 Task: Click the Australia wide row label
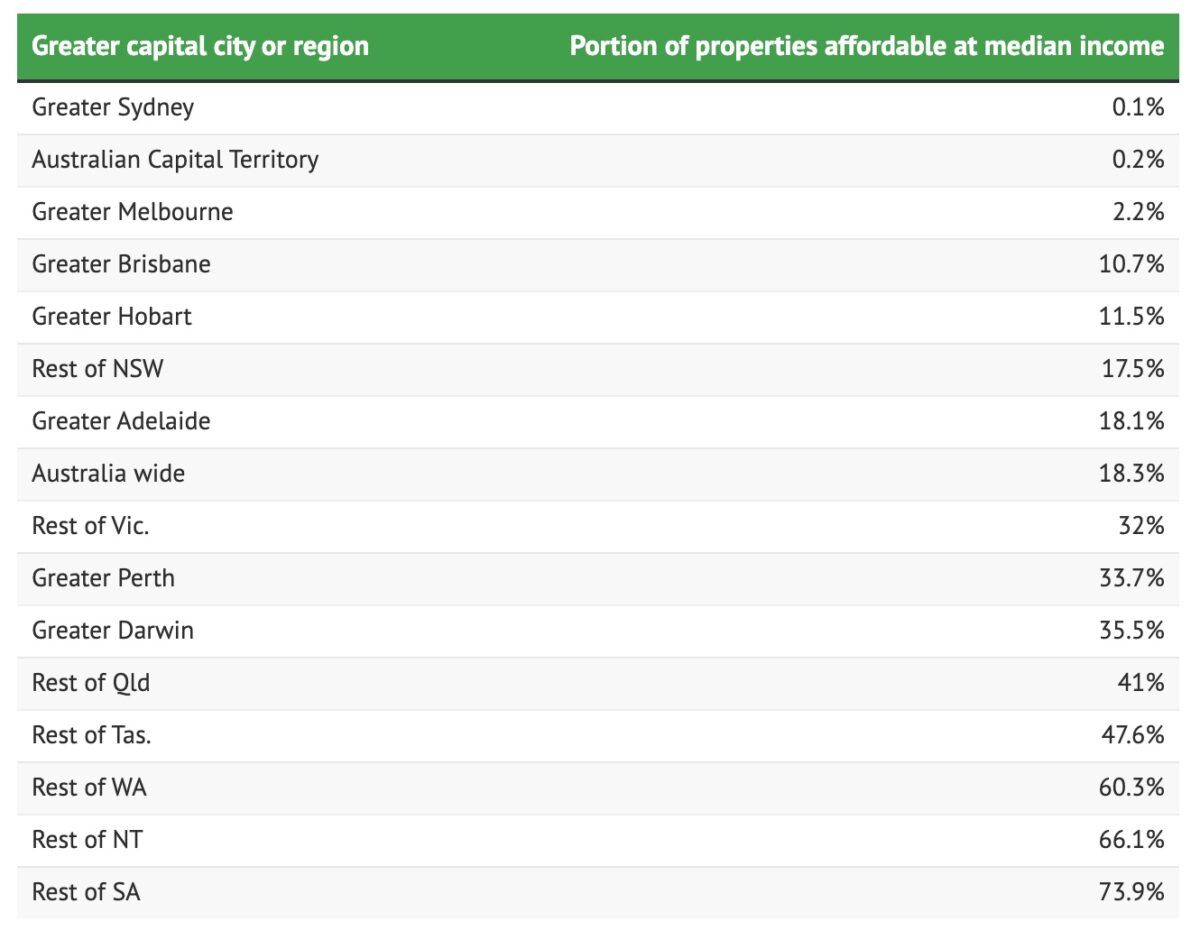tap(108, 473)
